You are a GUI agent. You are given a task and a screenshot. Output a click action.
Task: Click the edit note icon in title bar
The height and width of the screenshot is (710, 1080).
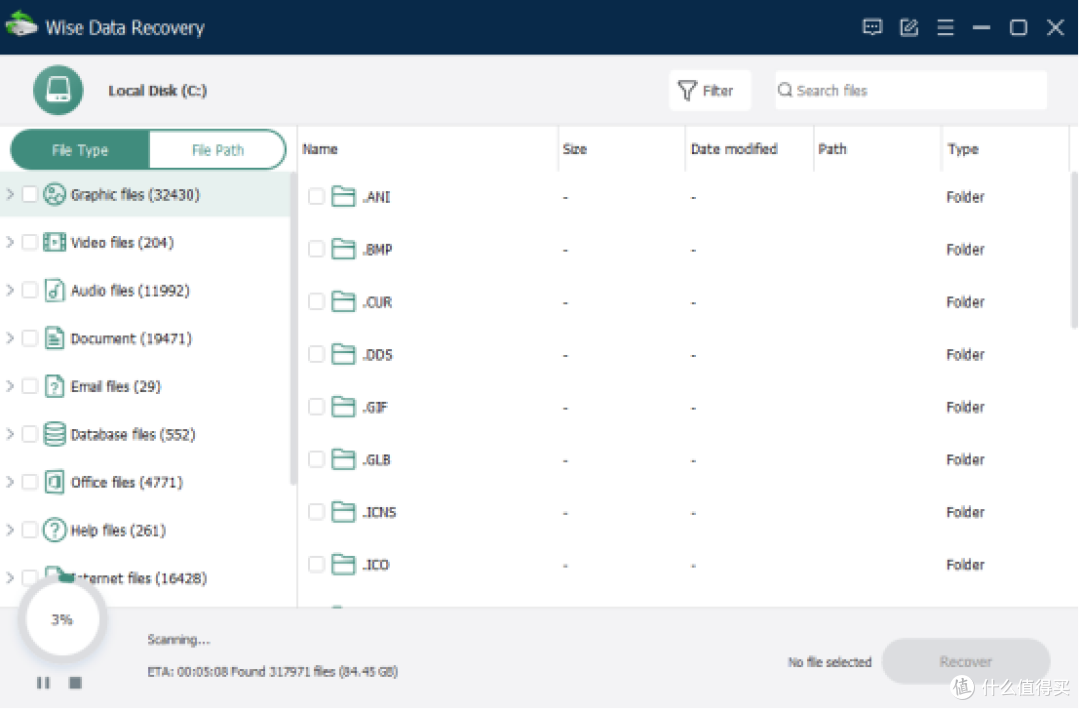click(x=909, y=28)
